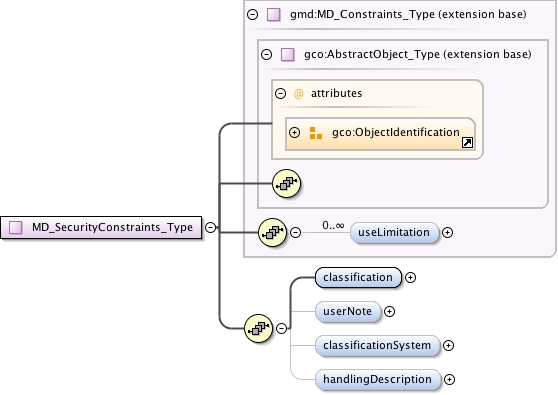
Task: Select the gco:ObjectIdentification label
Action: point(396,132)
